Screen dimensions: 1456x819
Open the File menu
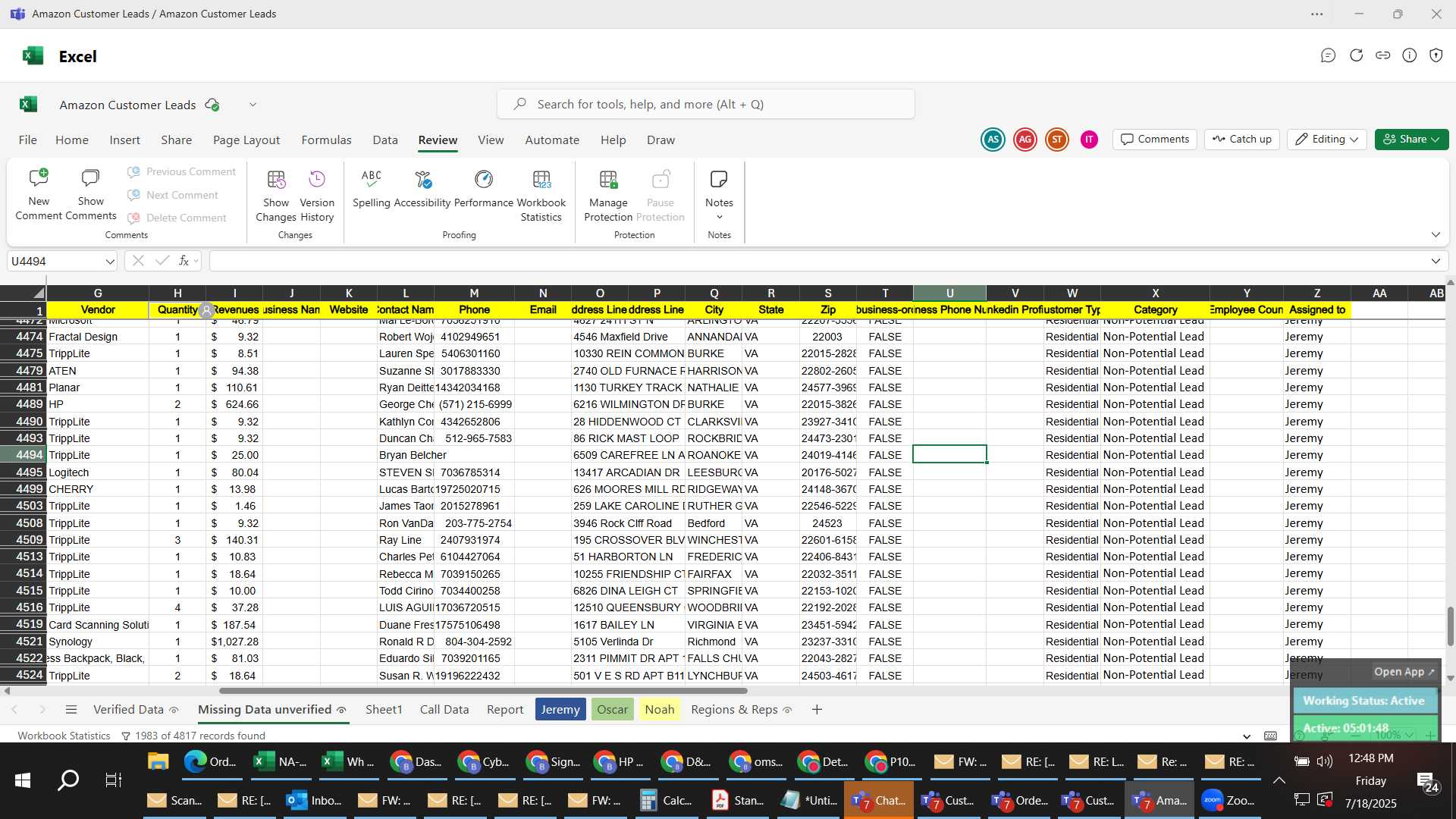[28, 140]
